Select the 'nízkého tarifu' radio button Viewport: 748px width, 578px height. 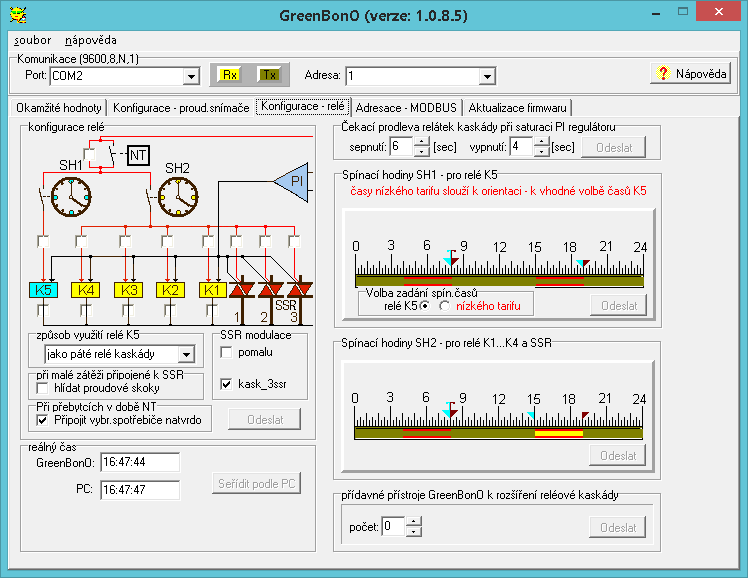pos(444,306)
